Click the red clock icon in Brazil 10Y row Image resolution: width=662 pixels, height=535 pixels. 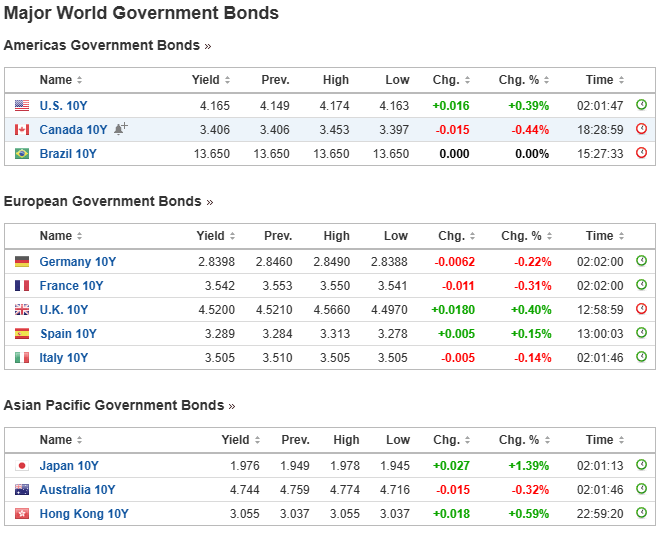click(x=642, y=153)
